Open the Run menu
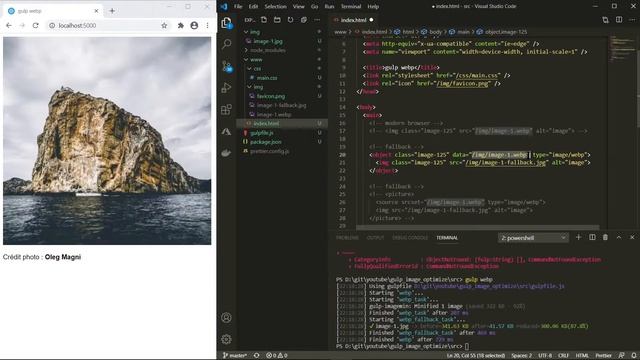 tap(329, 7)
